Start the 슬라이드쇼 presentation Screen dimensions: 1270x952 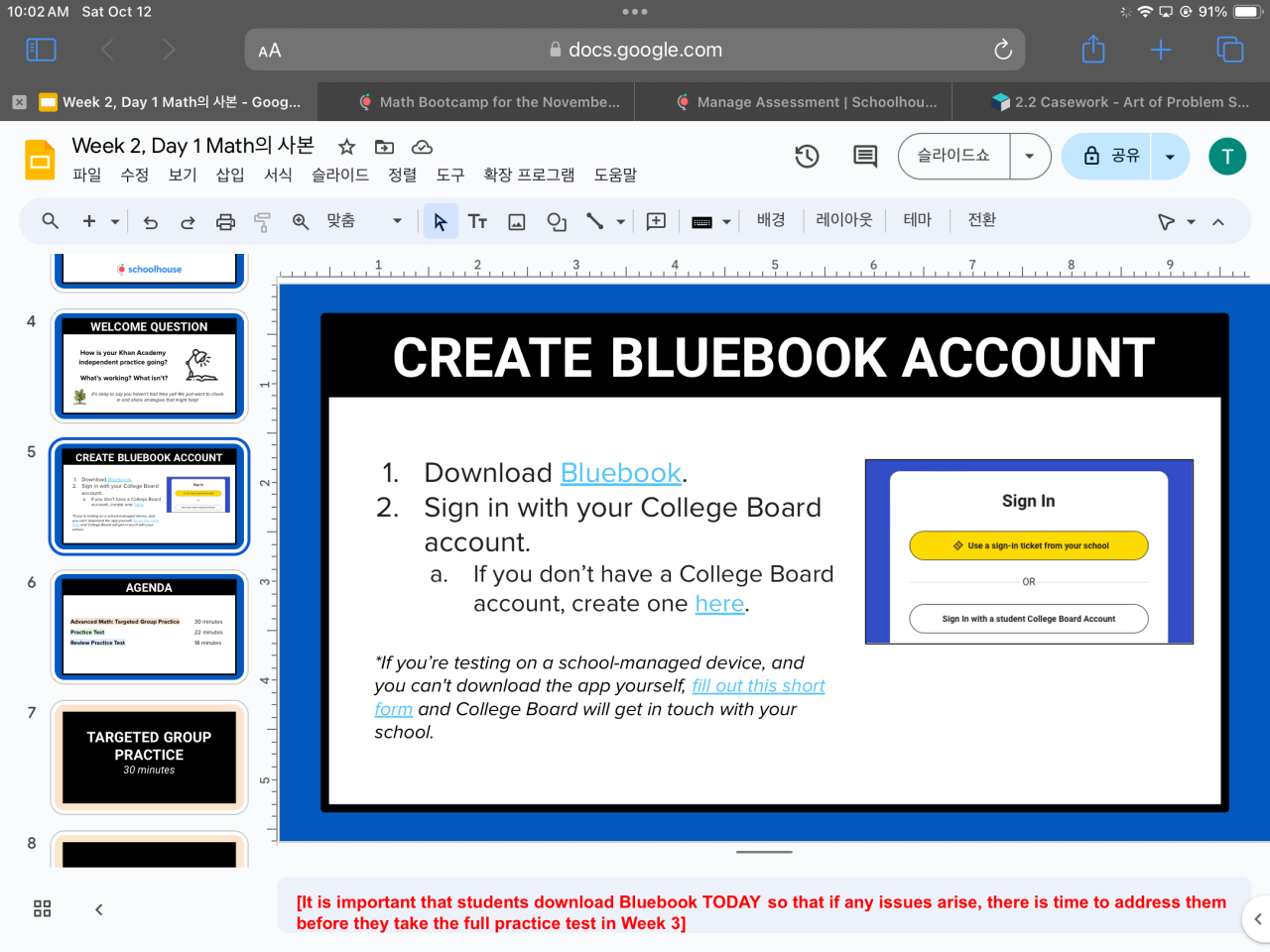(x=953, y=156)
